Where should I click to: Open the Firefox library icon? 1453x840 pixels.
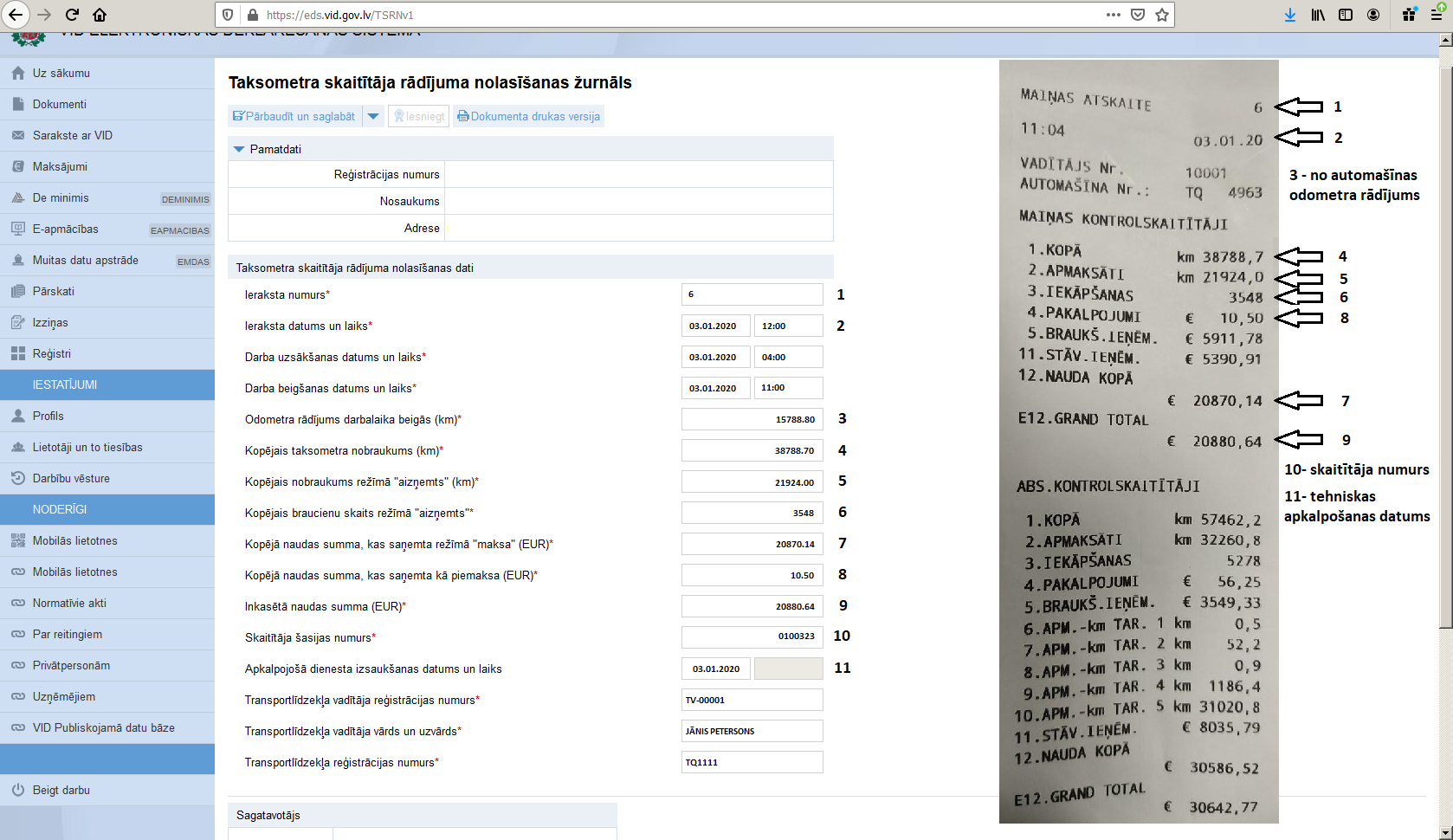[1317, 15]
